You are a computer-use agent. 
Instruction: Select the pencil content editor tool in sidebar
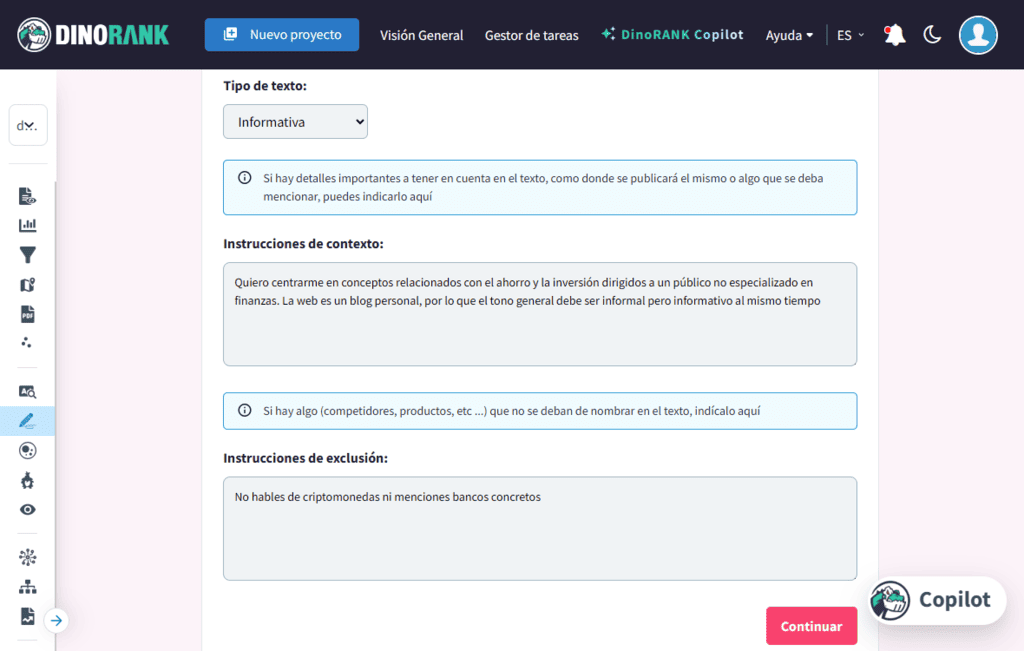[x=27, y=420]
